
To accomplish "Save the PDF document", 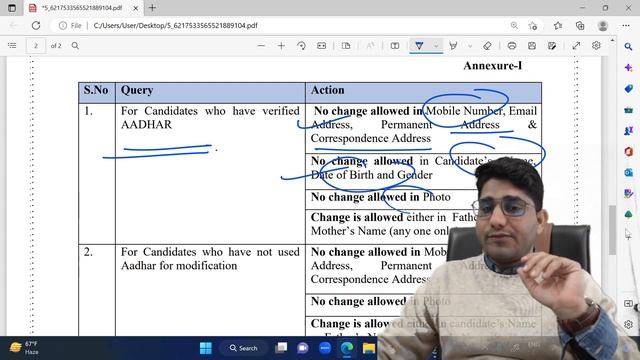I will click(532, 46).
